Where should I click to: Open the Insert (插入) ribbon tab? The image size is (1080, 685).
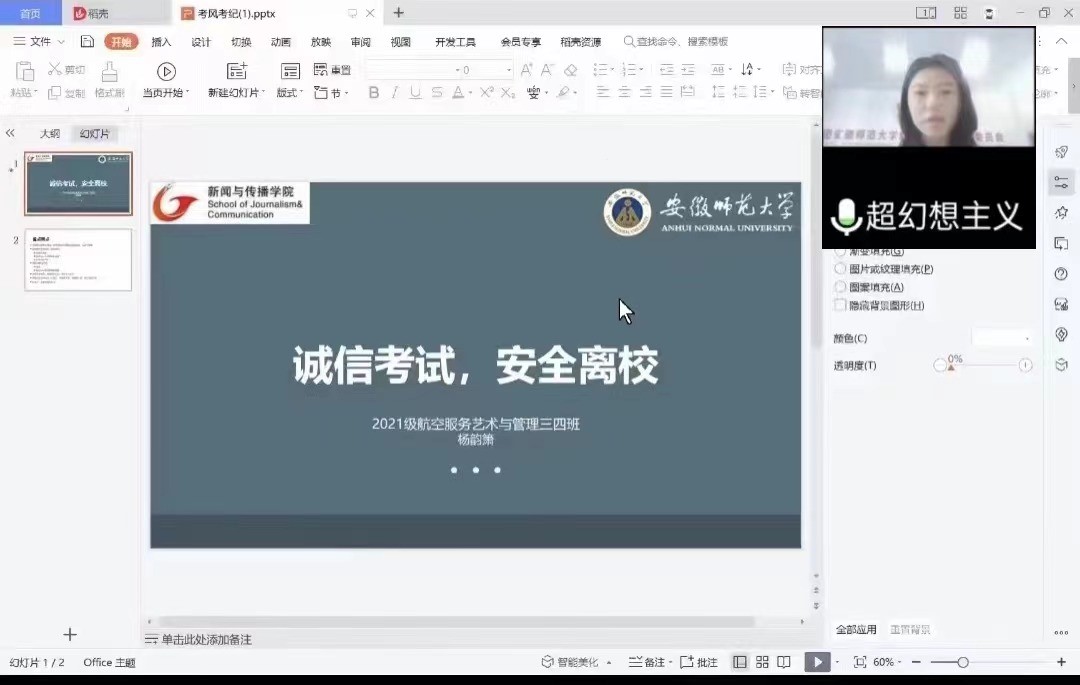pos(161,42)
